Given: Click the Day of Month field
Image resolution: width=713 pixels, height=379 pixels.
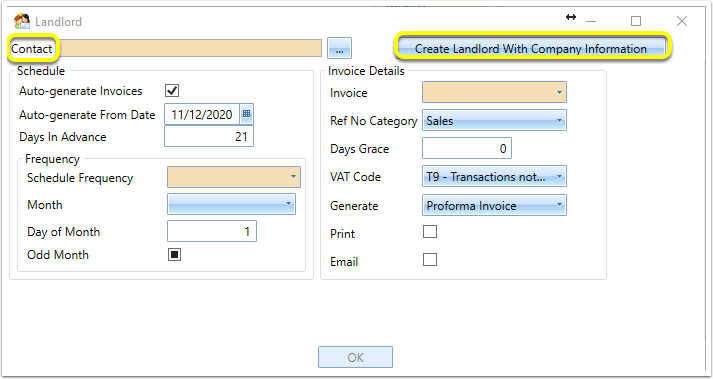Looking at the screenshot, I should point(211,231).
